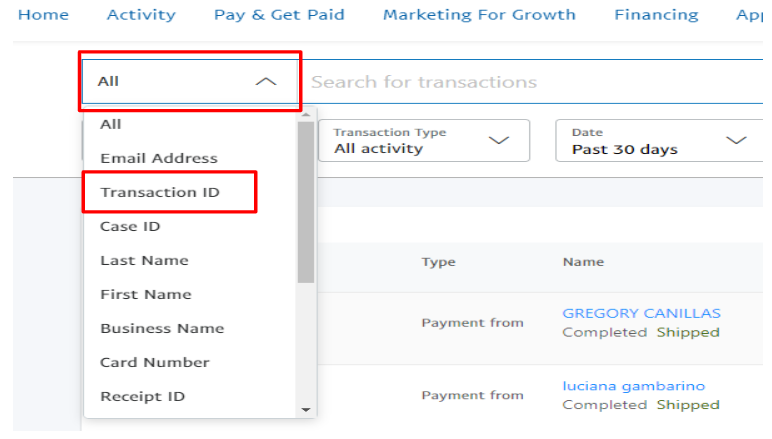The width and height of the screenshot is (772, 439).
Task: Pick Case ID in the dropdown list
Action: (x=130, y=226)
